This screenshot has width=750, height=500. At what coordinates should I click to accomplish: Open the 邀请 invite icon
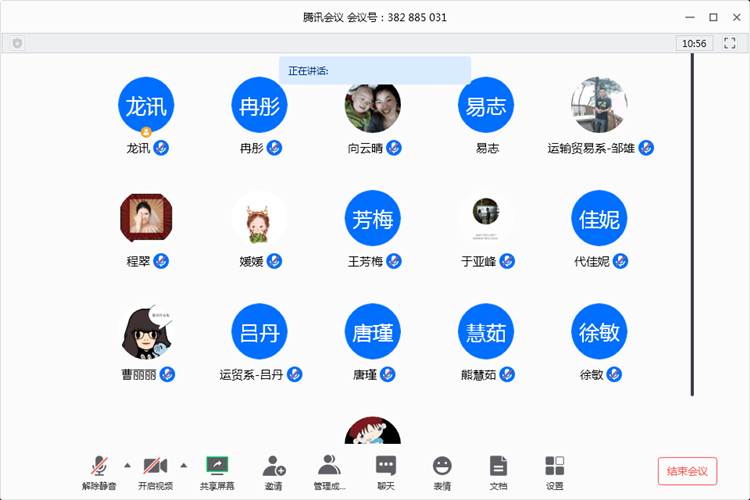pos(273,471)
